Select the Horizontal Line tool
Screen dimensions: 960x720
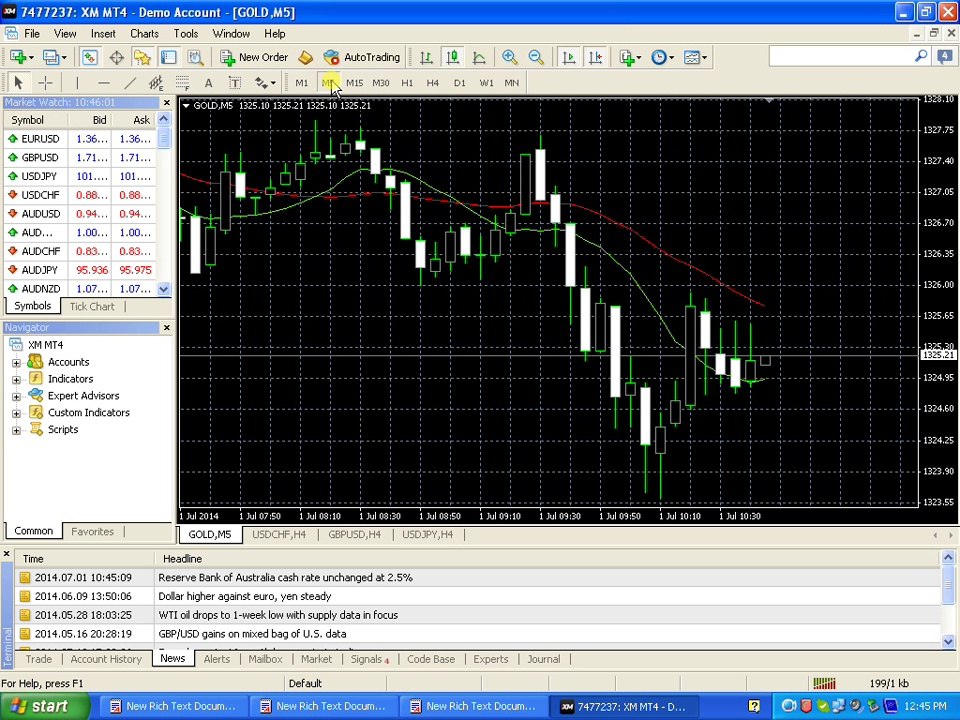pos(103,83)
